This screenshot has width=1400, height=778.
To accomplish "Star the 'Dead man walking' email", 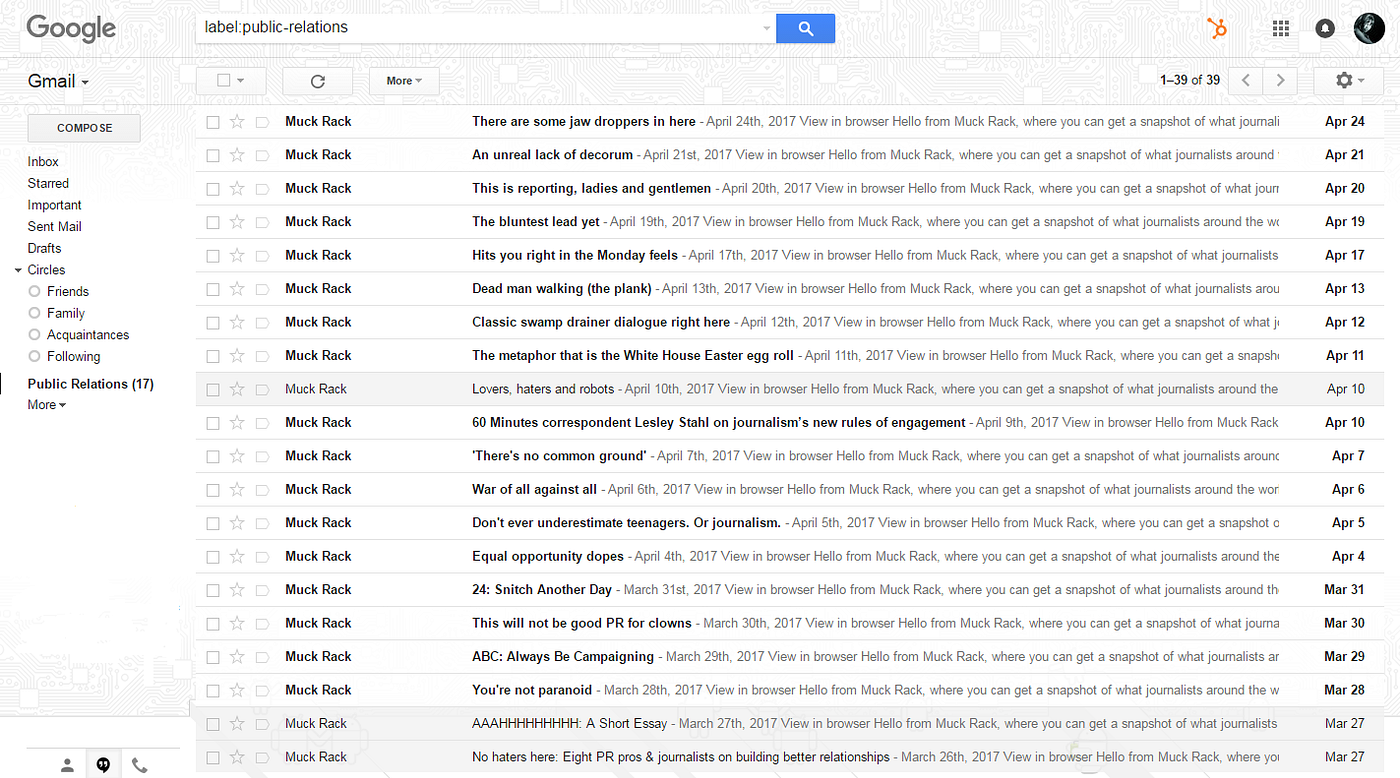I will [x=237, y=289].
